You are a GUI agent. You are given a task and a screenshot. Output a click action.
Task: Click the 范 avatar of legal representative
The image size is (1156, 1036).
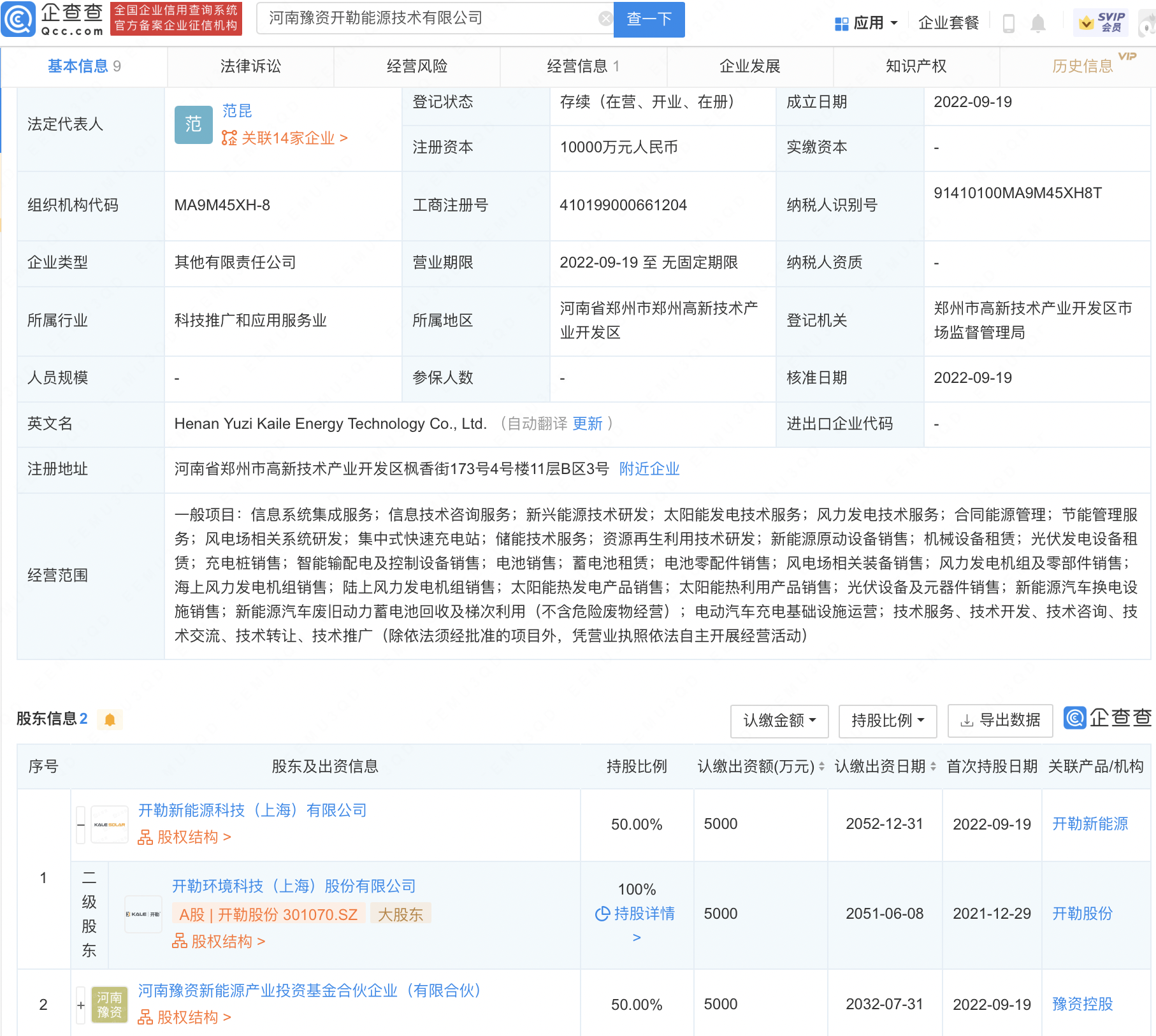194,125
